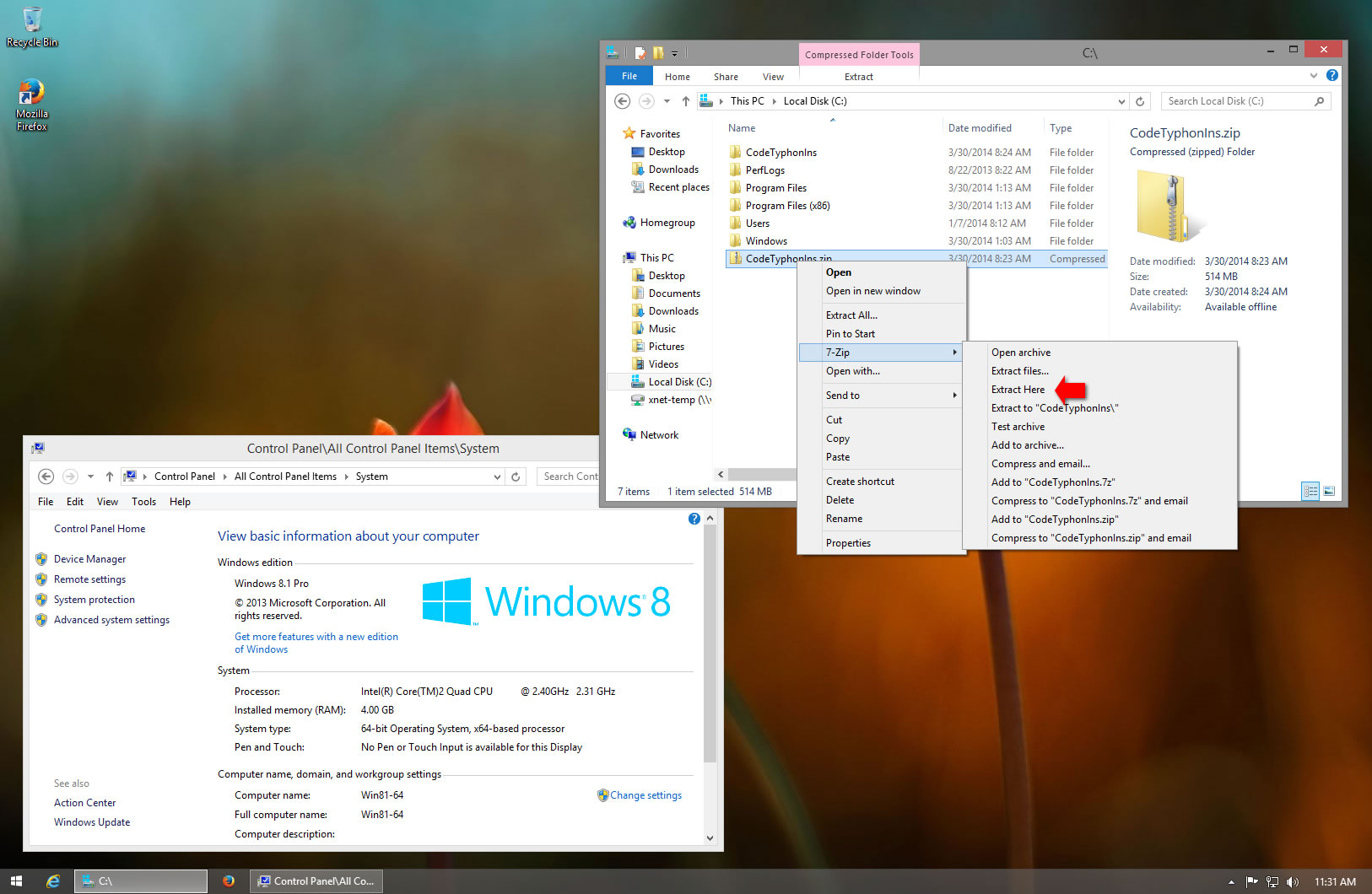Click Explorer search magnifier icon
The width and height of the screenshot is (1372, 894).
1320,101
